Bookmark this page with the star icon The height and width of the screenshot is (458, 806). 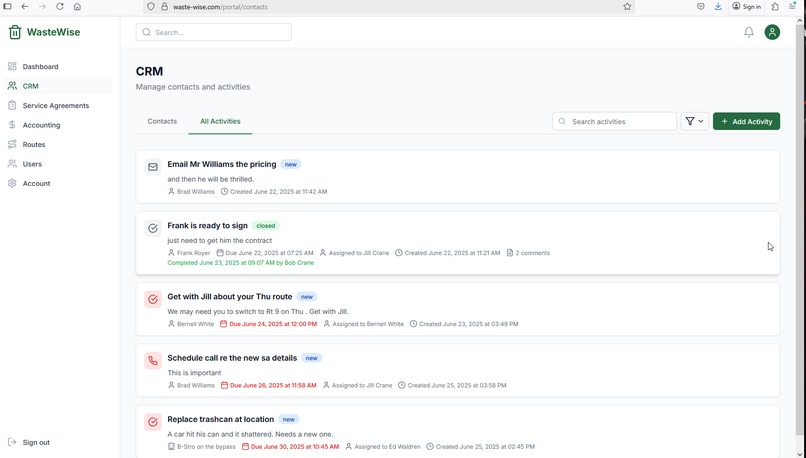[627, 7]
